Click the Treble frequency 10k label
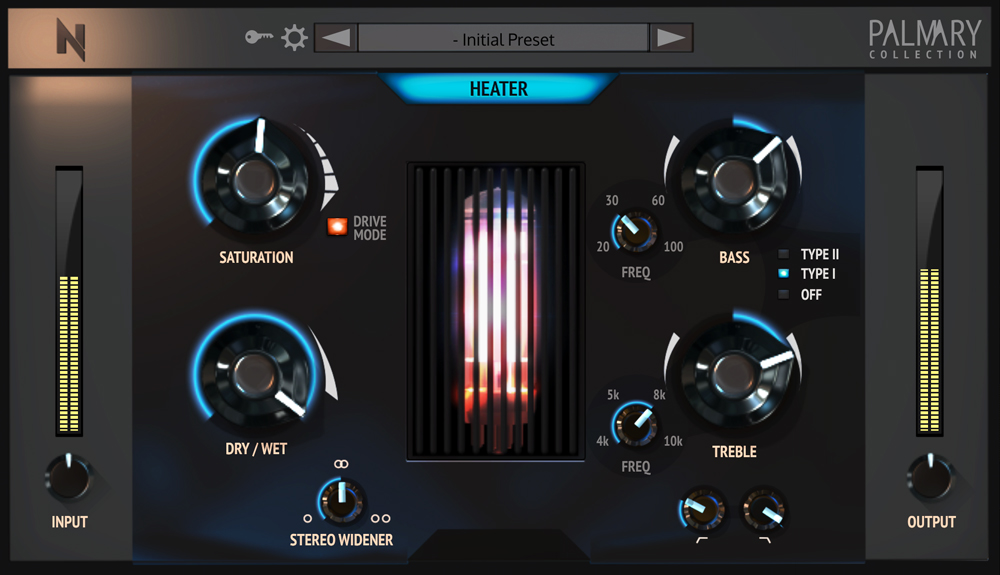1000x575 pixels. [x=673, y=441]
